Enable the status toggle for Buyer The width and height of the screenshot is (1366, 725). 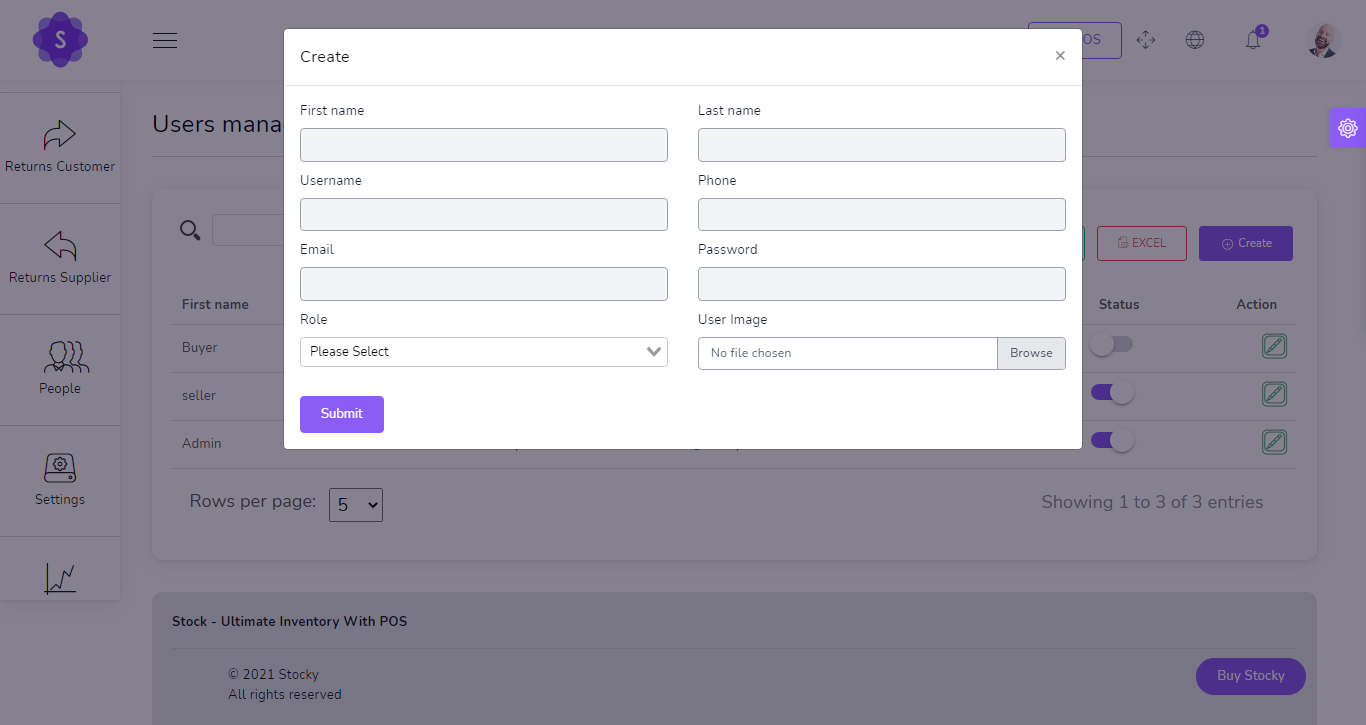tap(1112, 344)
